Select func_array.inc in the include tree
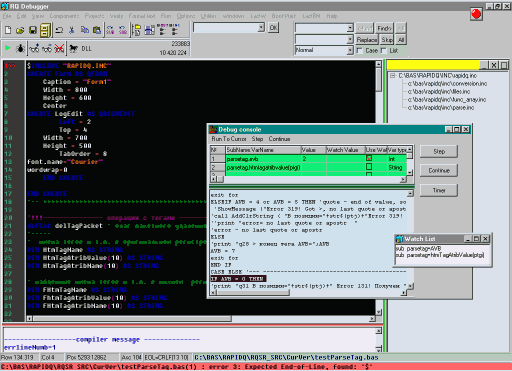 tap(447, 100)
